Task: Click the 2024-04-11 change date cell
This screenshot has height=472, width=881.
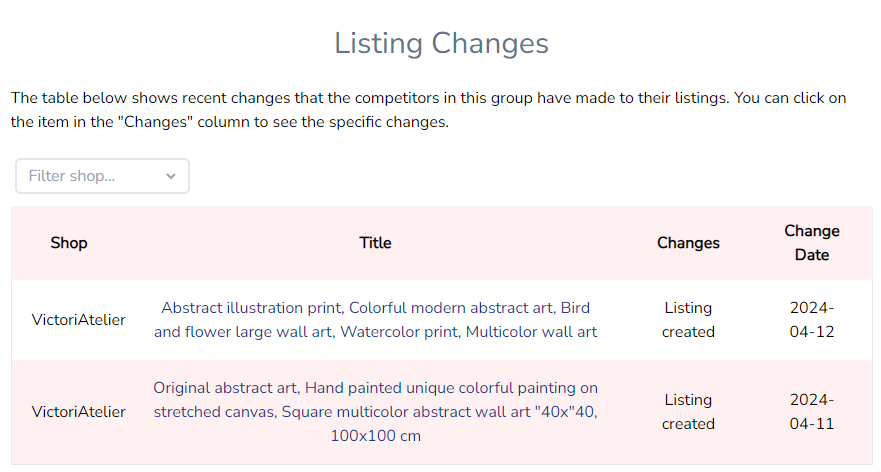Action: coord(811,411)
